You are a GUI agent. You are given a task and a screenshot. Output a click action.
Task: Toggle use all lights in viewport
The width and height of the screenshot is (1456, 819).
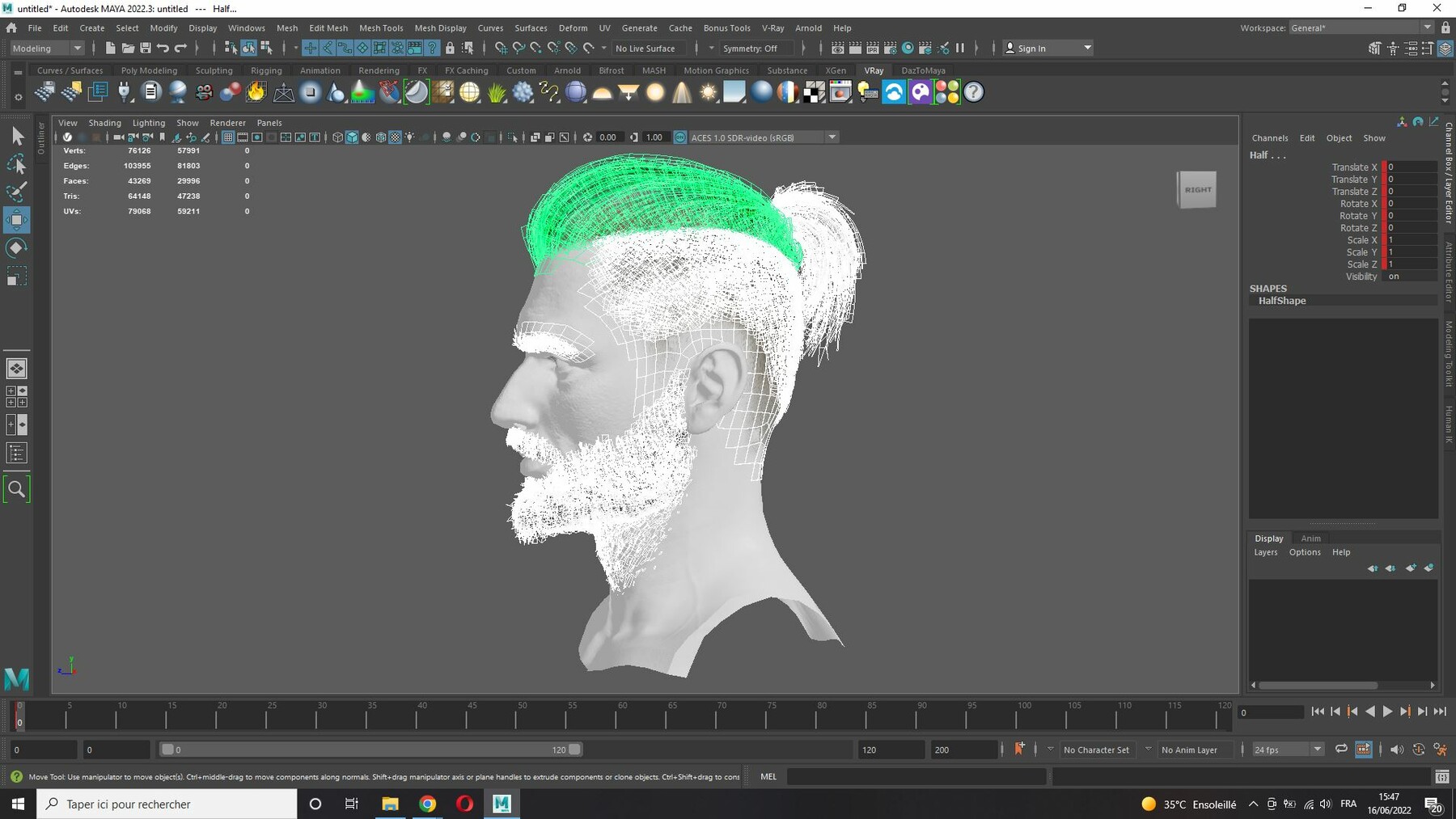[x=410, y=137]
